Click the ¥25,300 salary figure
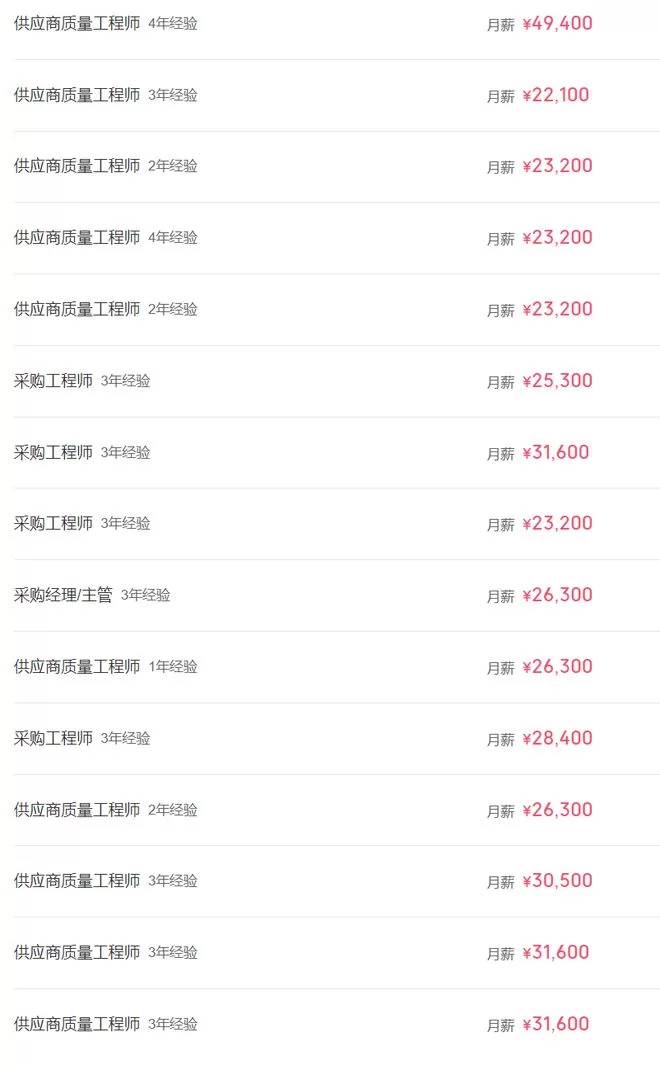The width and height of the screenshot is (660, 1065). [557, 381]
